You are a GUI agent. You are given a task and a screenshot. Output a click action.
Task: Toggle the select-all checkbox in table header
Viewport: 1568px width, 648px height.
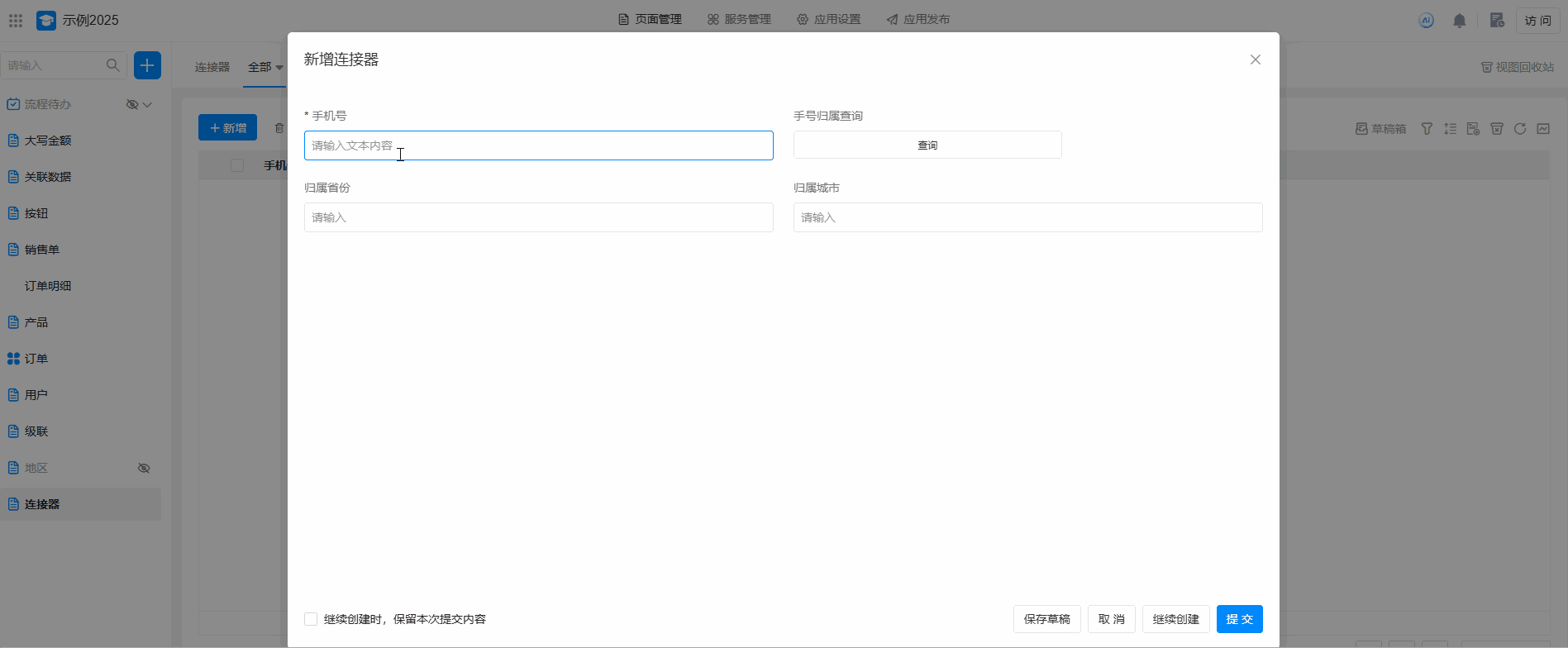click(x=237, y=165)
